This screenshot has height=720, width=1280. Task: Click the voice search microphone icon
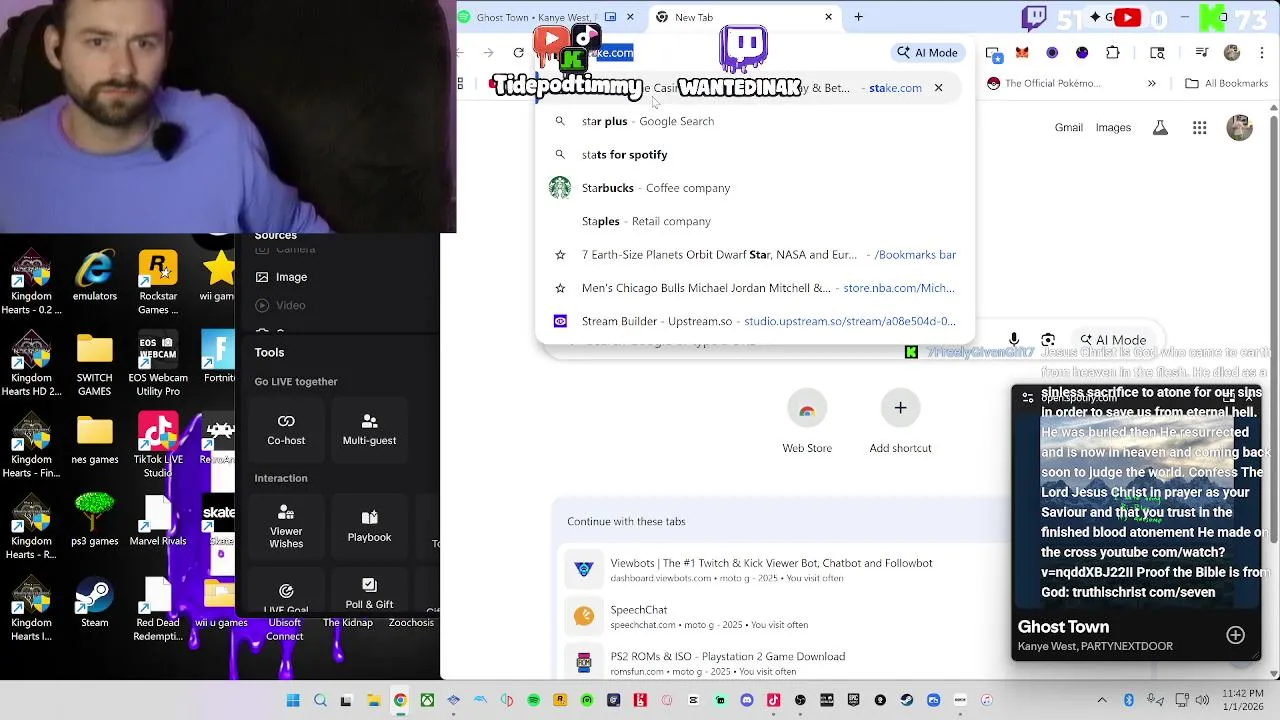point(1014,340)
